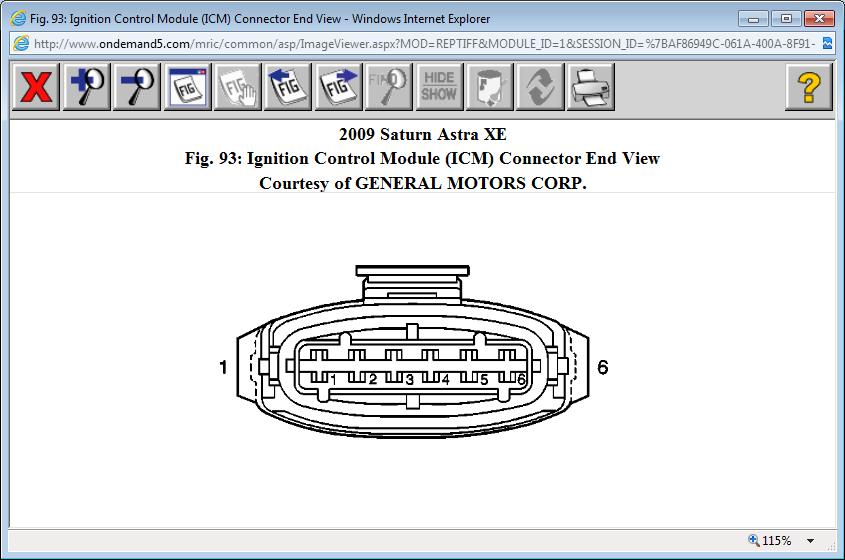Click pin number 4 inside the connector
Screen dimensions: 845x560
(x=445, y=379)
